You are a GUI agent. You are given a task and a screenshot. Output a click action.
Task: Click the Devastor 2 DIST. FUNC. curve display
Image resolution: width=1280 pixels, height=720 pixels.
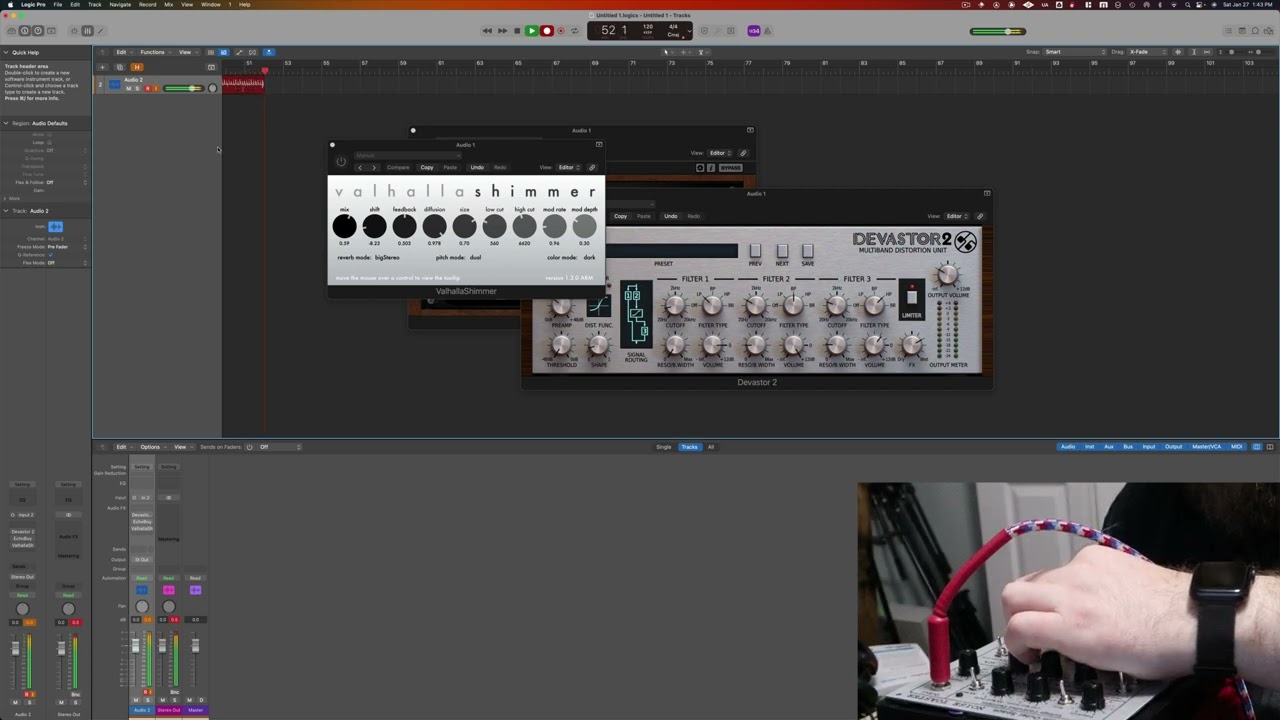tap(598, 306)
